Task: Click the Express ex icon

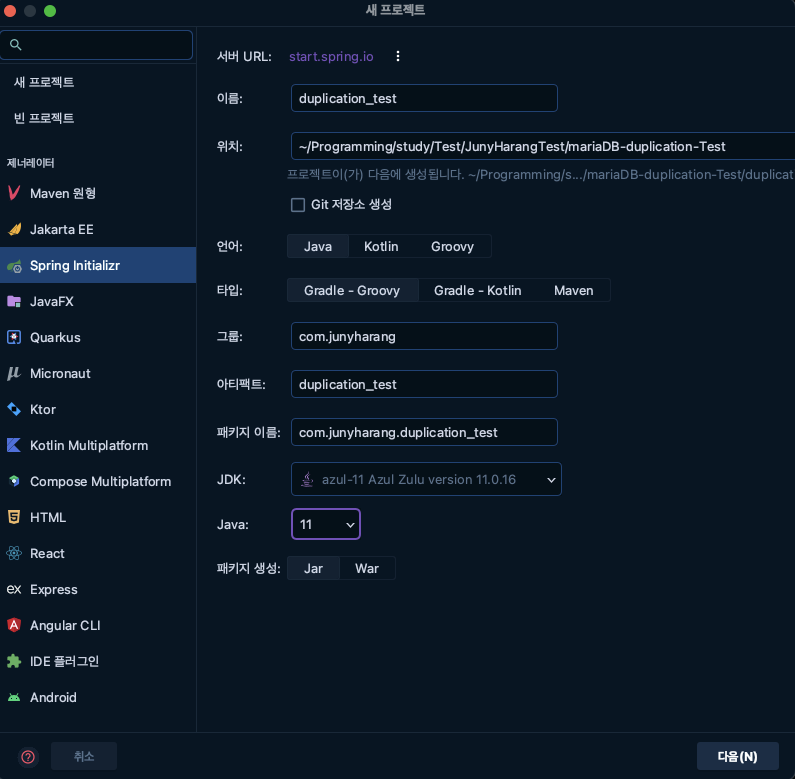Action: click(14, 589)
